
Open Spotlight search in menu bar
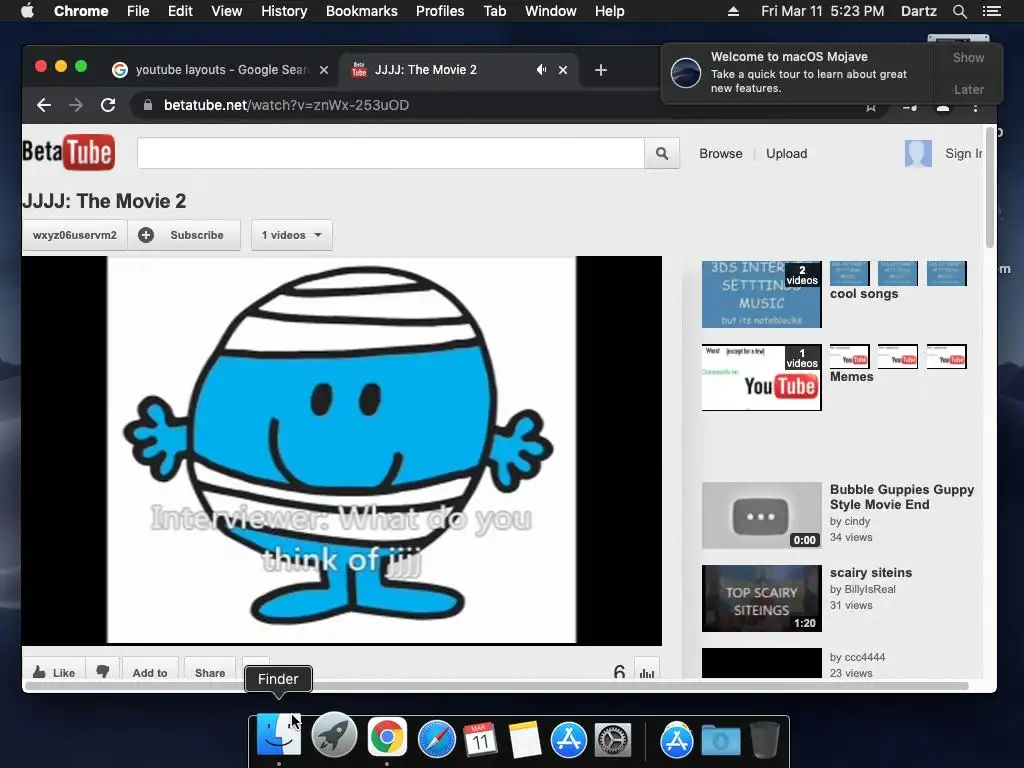coord(959,11)
